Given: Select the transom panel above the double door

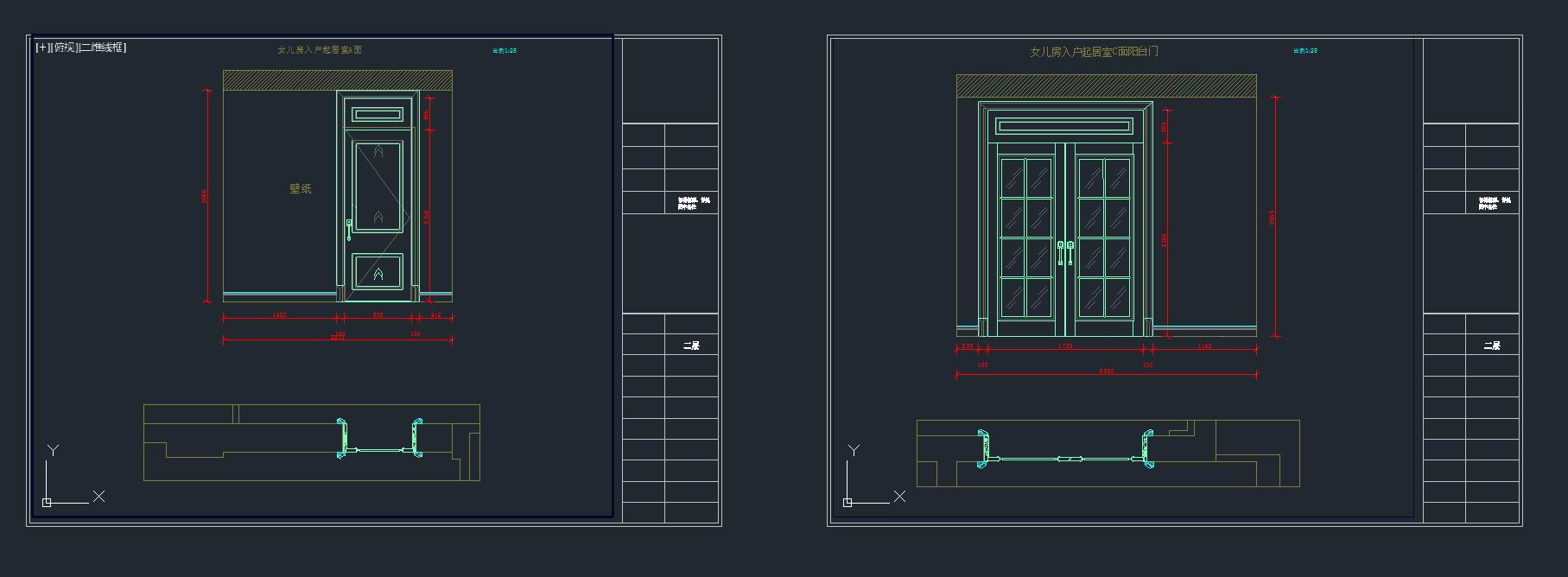Looking at the screenshot, I should [1065, 127].
